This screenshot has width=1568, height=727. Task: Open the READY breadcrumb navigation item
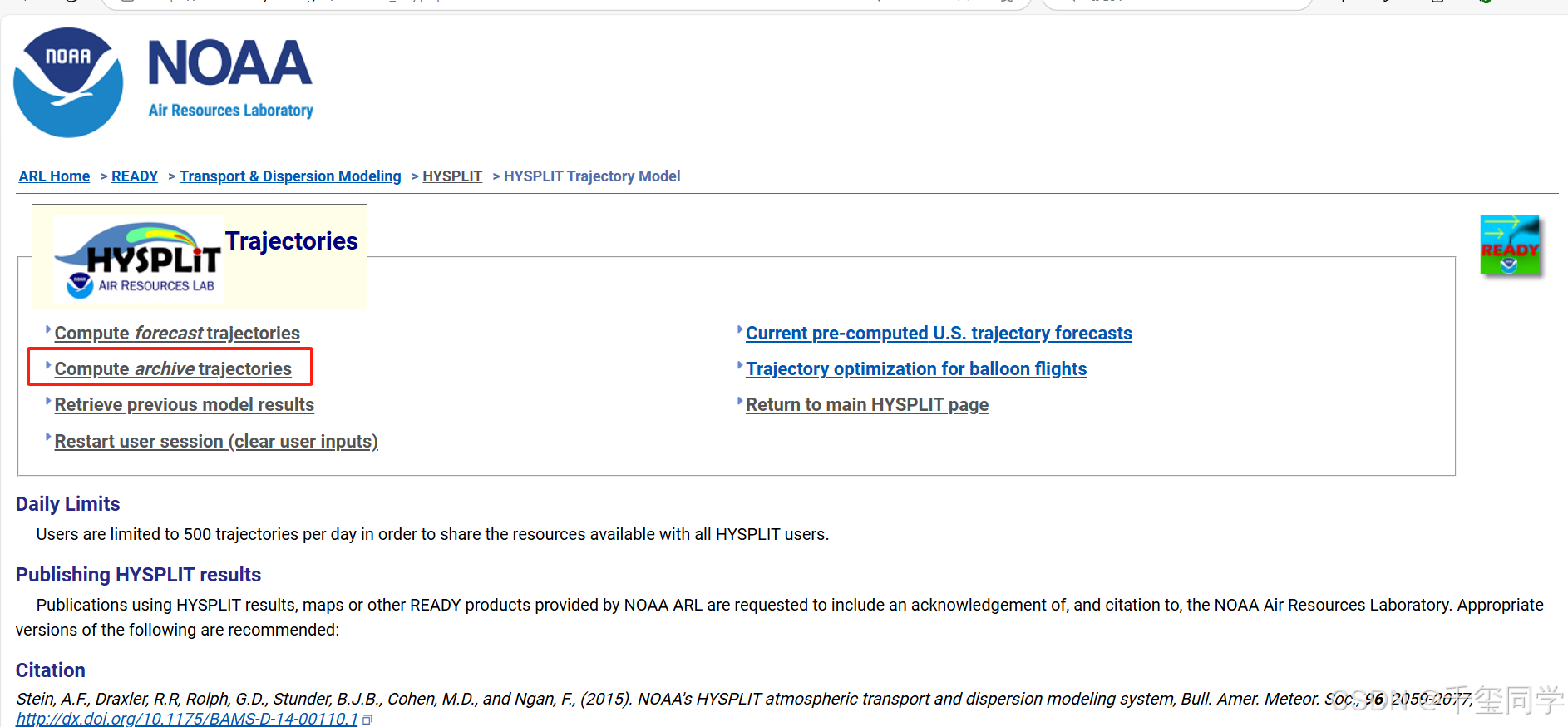135,176
